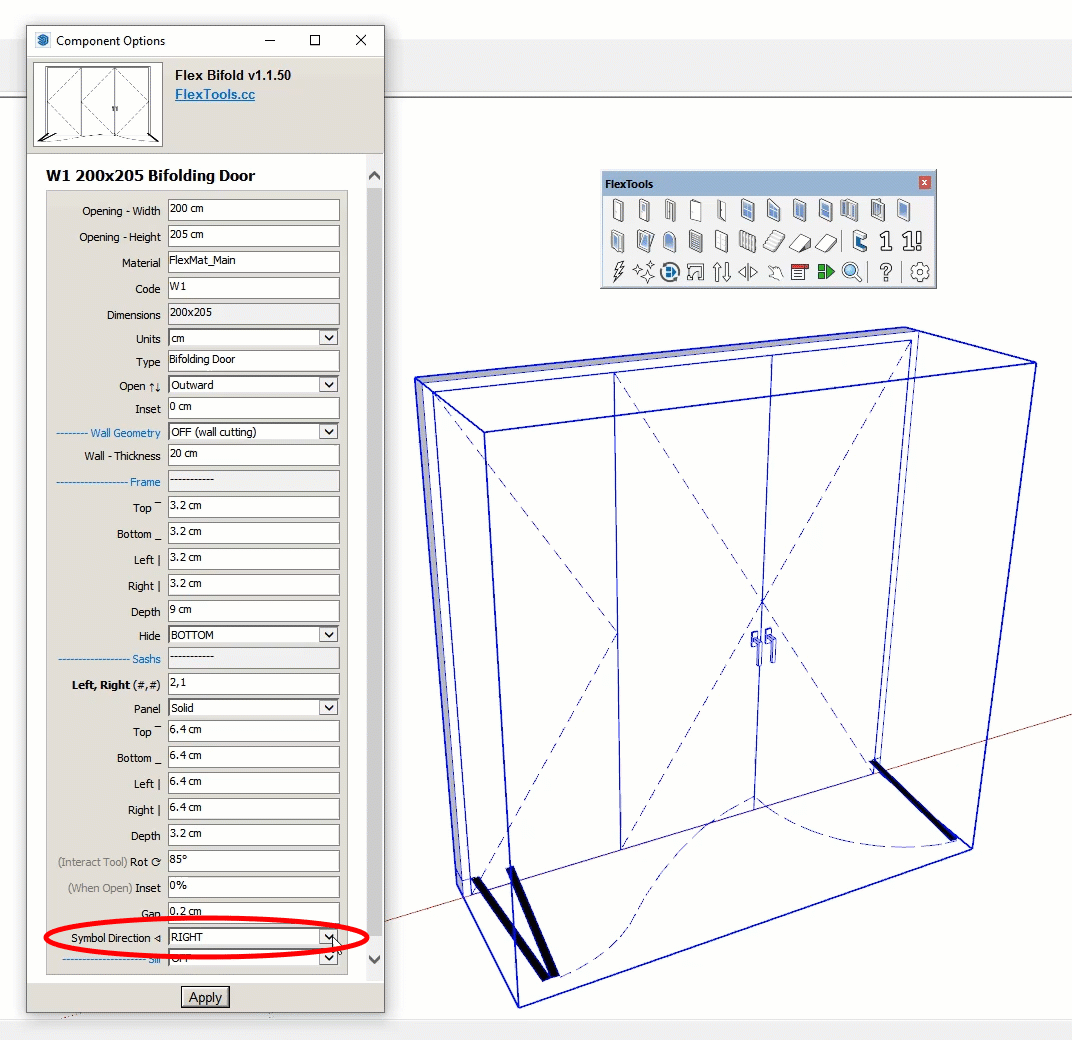
Task: Open the Hide dropdown set to BOTTOM
Action: (x=327, y=634)
